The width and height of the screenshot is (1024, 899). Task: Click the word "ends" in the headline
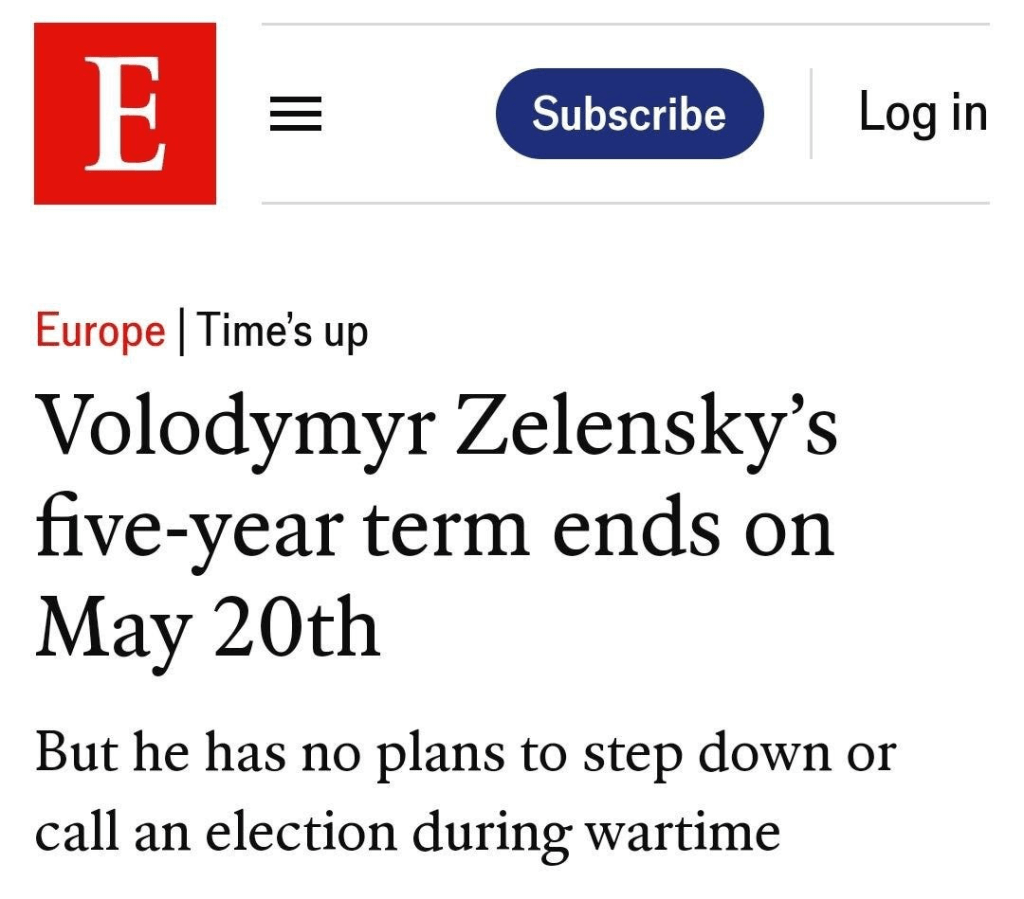point(635,529)
